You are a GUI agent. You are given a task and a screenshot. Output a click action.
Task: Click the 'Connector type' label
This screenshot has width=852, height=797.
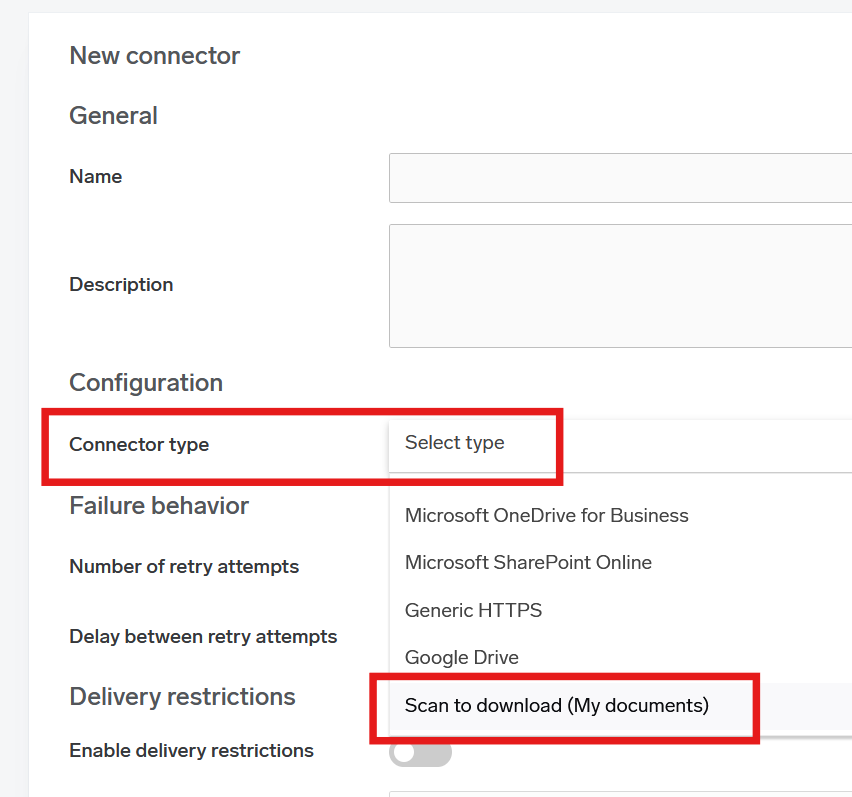139,445
